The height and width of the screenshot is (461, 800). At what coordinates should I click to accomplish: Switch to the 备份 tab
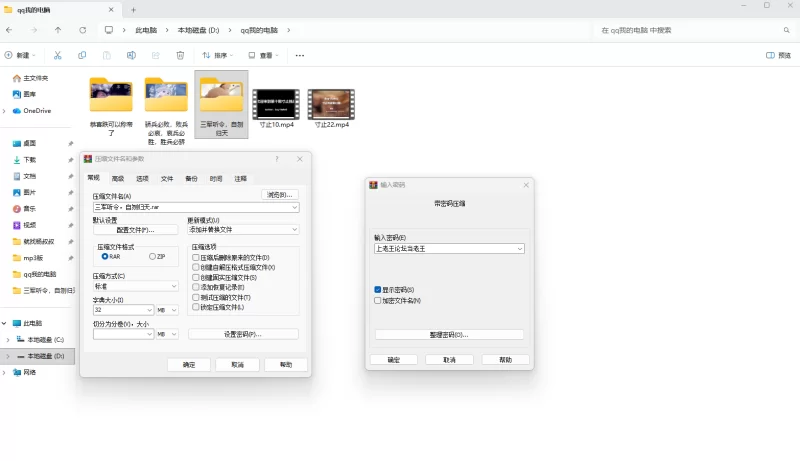point(191,178)
